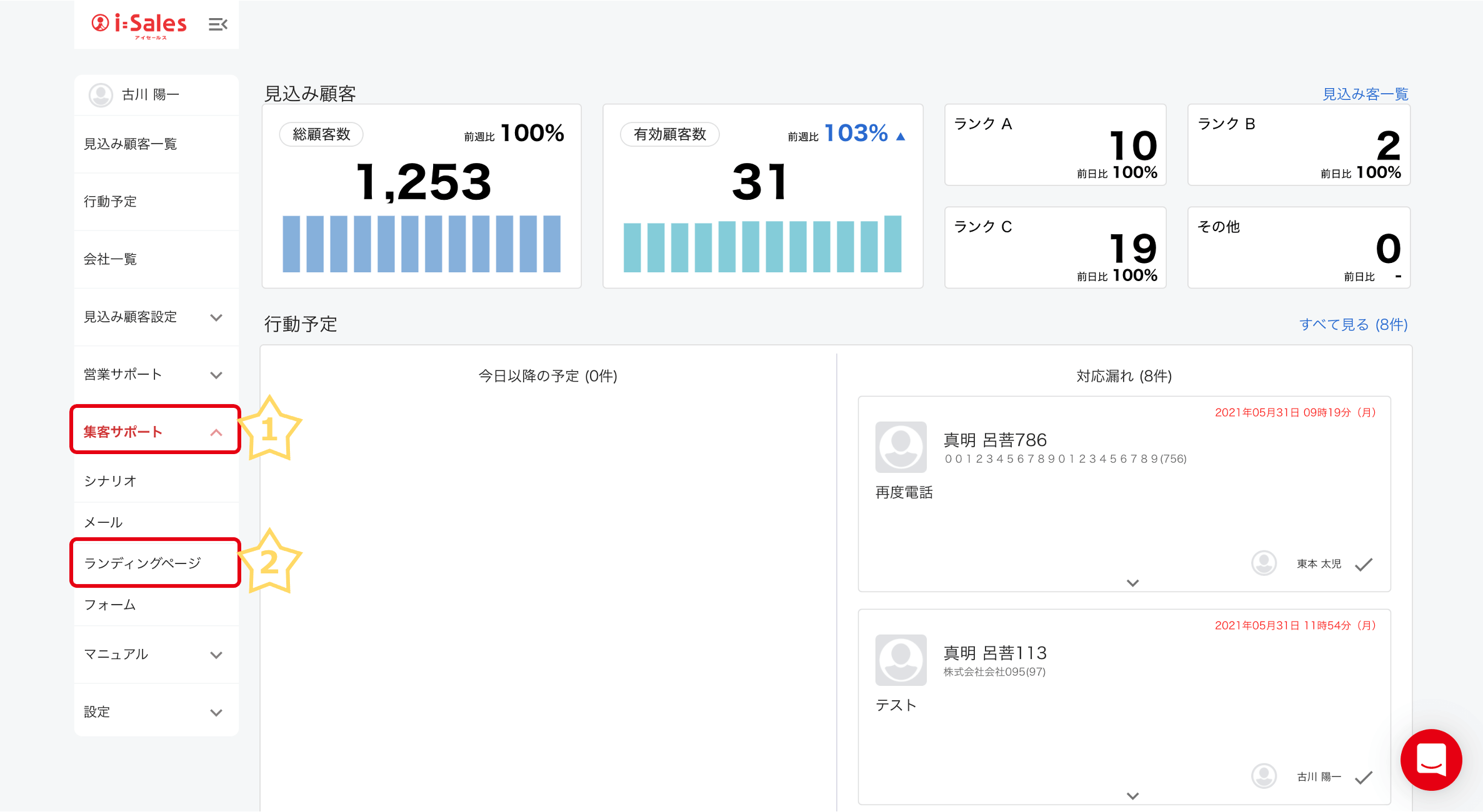Image resolution: width=1483 pixels, height=812 pixels.
Task: Click the avatar of 真明 呂菩113
Action: point(901,660)
